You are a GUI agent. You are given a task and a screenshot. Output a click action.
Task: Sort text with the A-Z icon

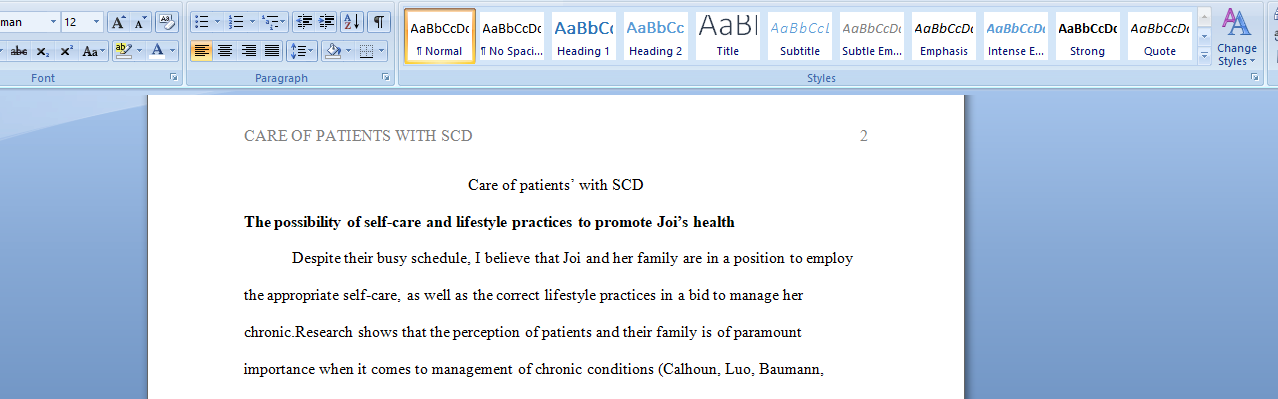[x=352, y=21]
